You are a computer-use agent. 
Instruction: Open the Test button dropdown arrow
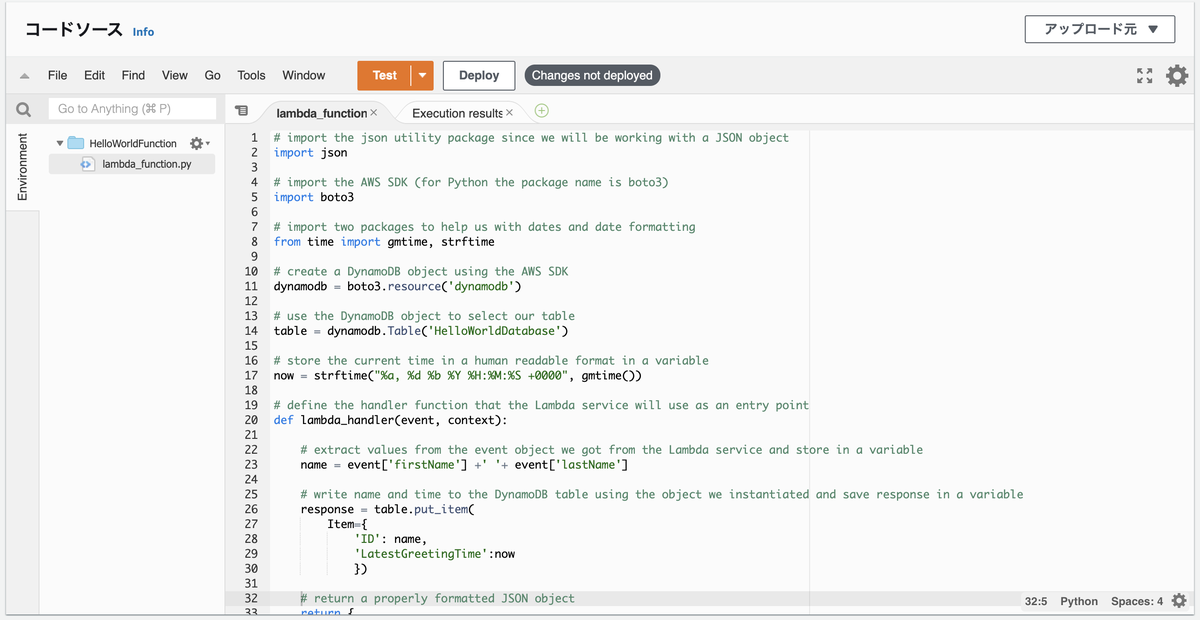[x=423, y=76]
